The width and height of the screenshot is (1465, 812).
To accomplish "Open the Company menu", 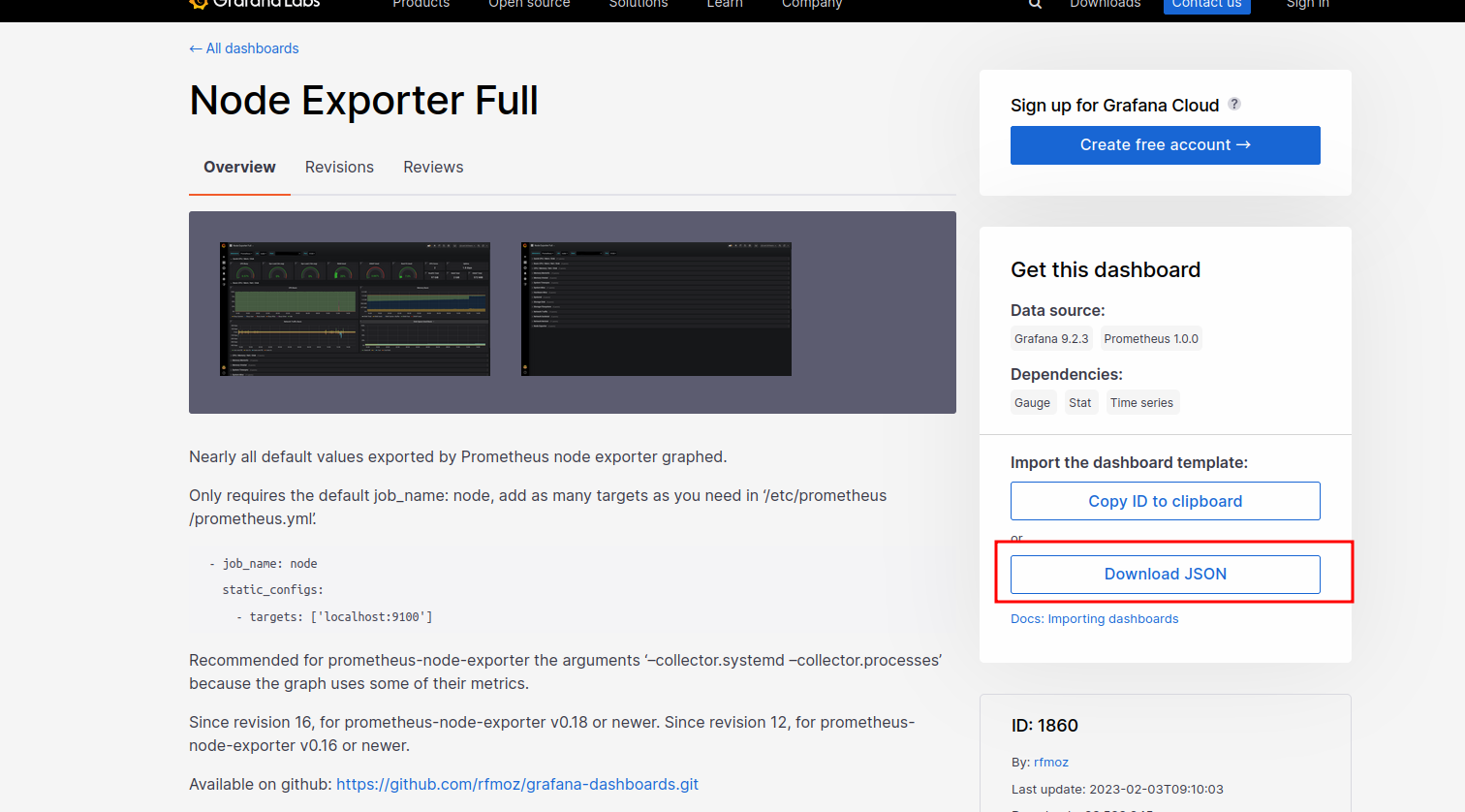I will [x=812, y=4].
